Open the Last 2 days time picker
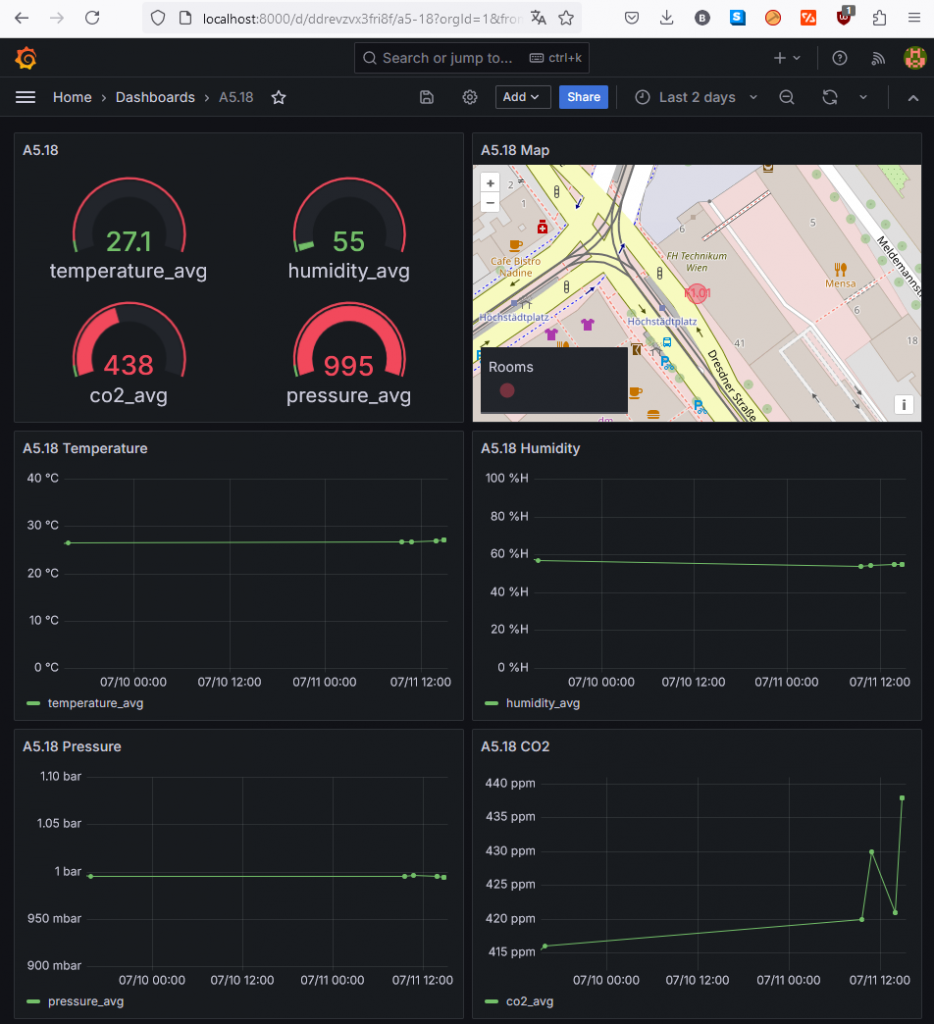The width and height of the screenshot is (934, 1024). click(x=694, y=97)
